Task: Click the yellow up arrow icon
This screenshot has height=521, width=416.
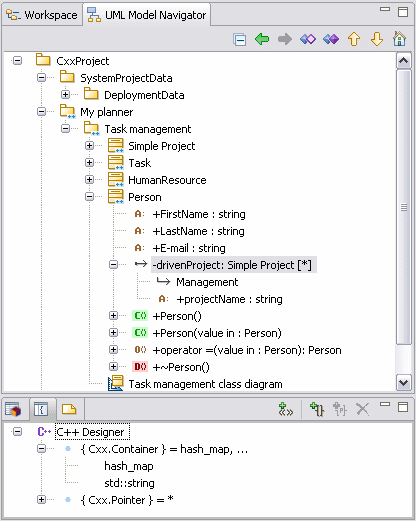Action: pyautogui.click(x=354, y=39)
